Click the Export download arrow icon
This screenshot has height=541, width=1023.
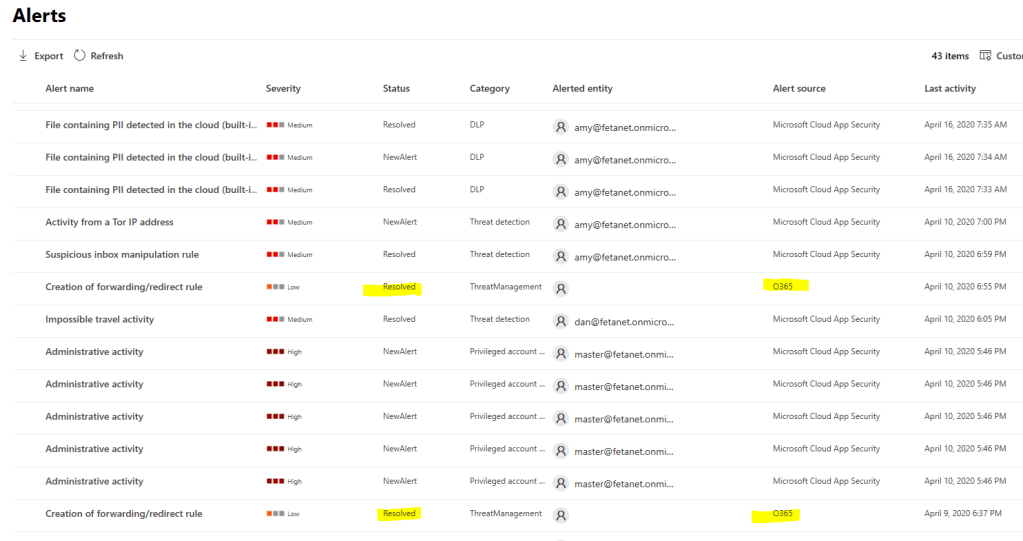pos(23,56)
